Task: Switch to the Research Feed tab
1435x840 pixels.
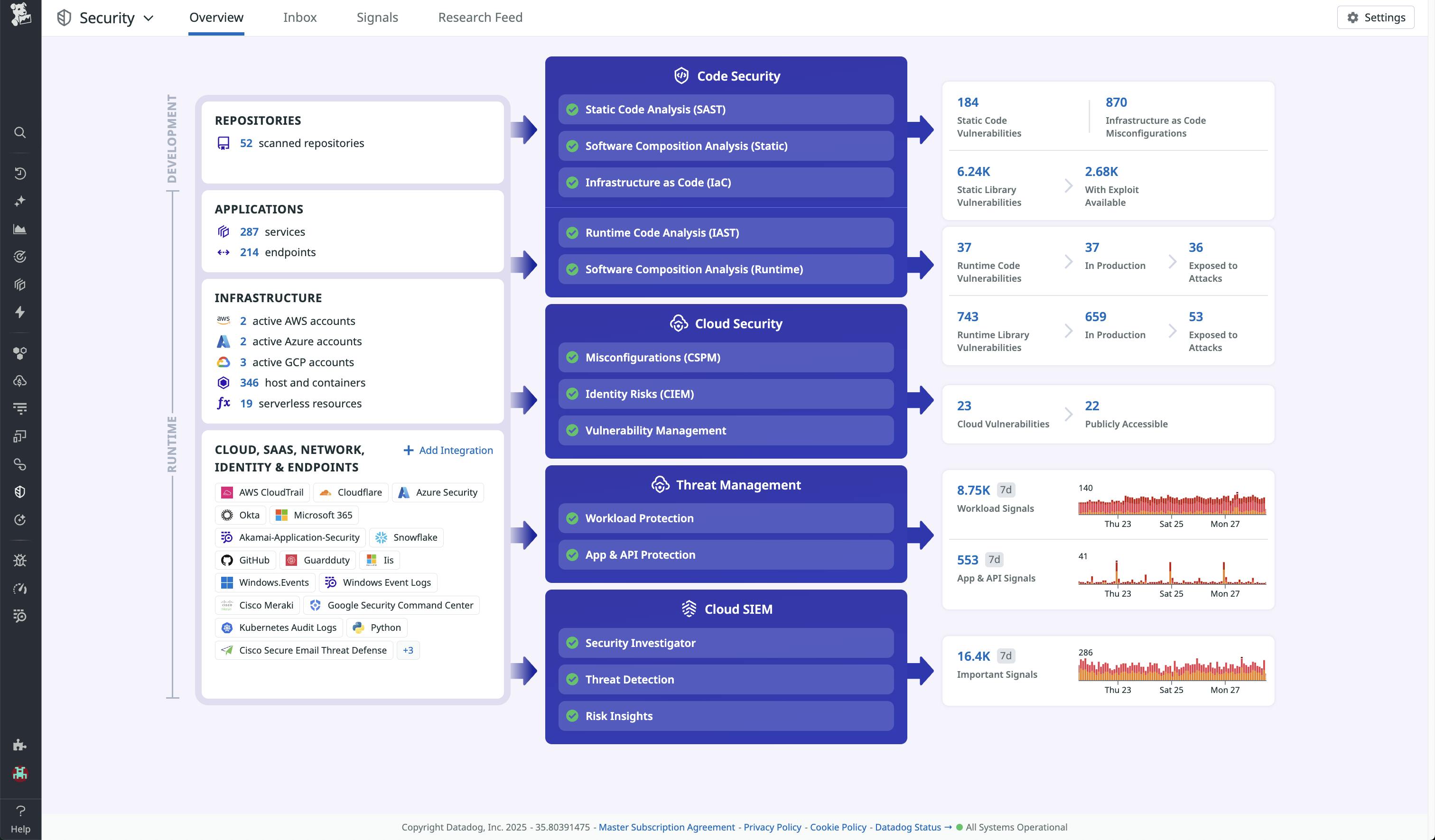Action: [480, 17]
